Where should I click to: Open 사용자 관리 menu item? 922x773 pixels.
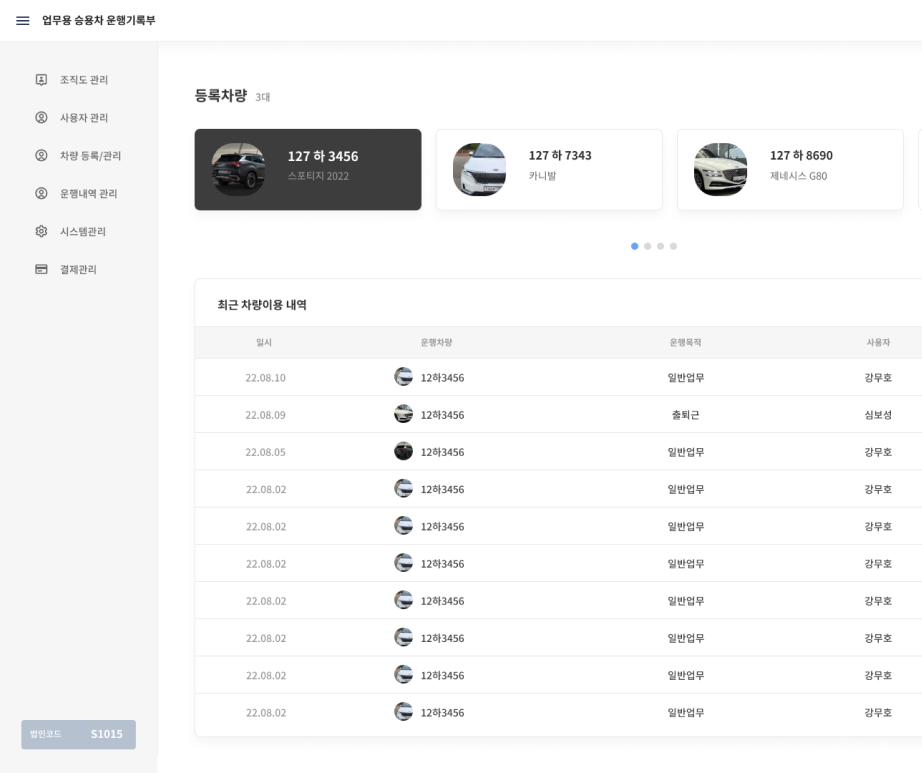[x=83, y=118]
